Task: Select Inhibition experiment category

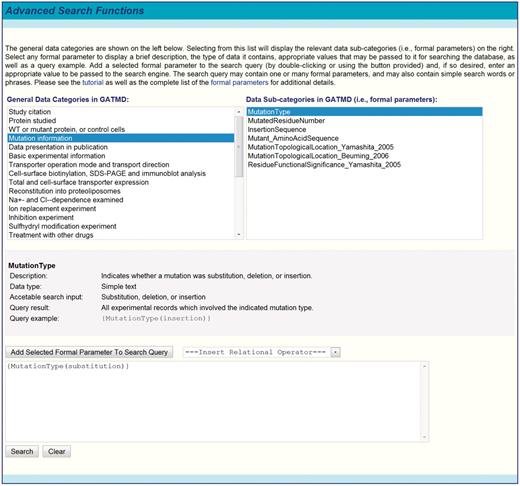Action: [x=121, y=217]
